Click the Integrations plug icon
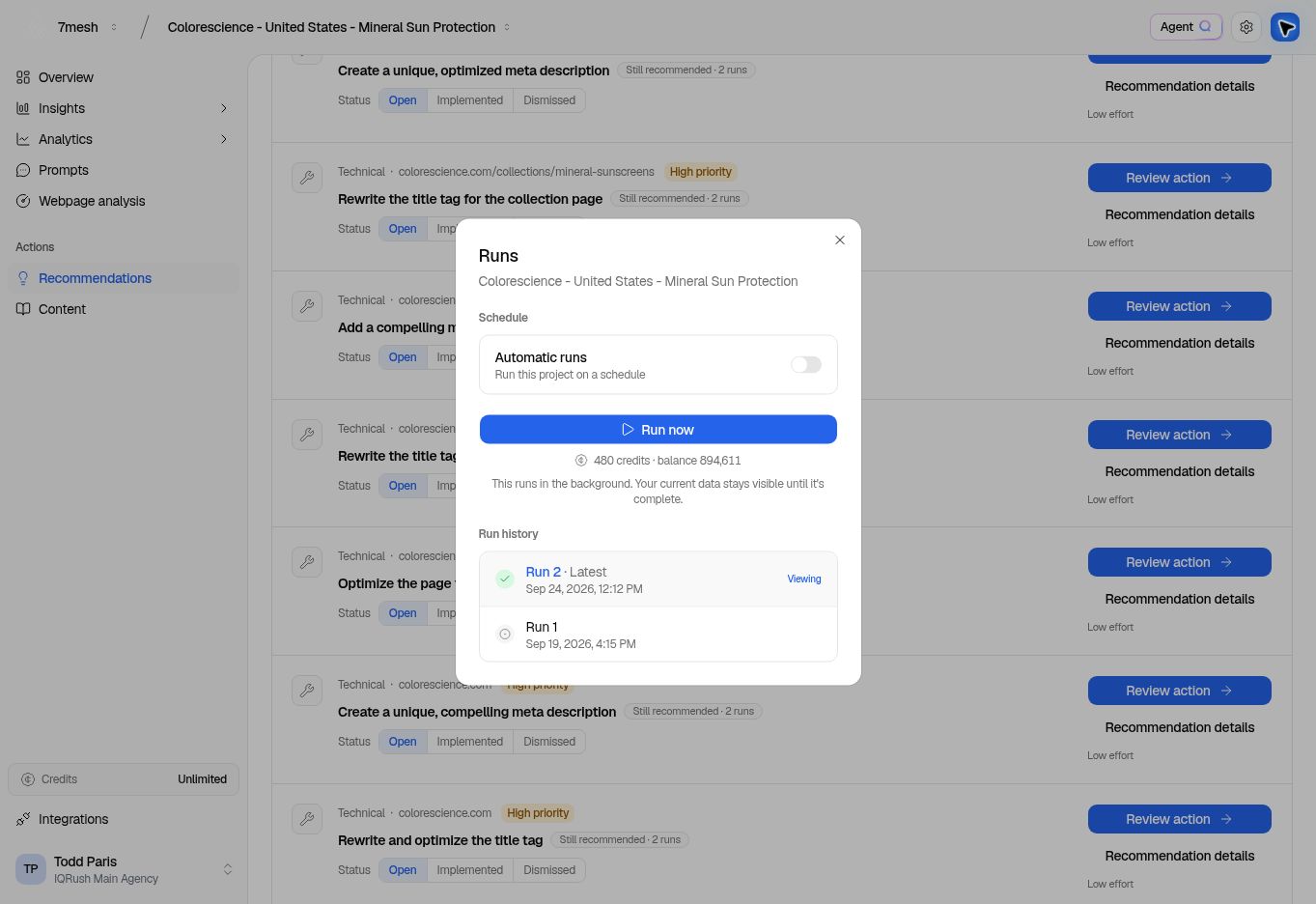Screen dimensions: 1316x904 (x=23, y=819)
